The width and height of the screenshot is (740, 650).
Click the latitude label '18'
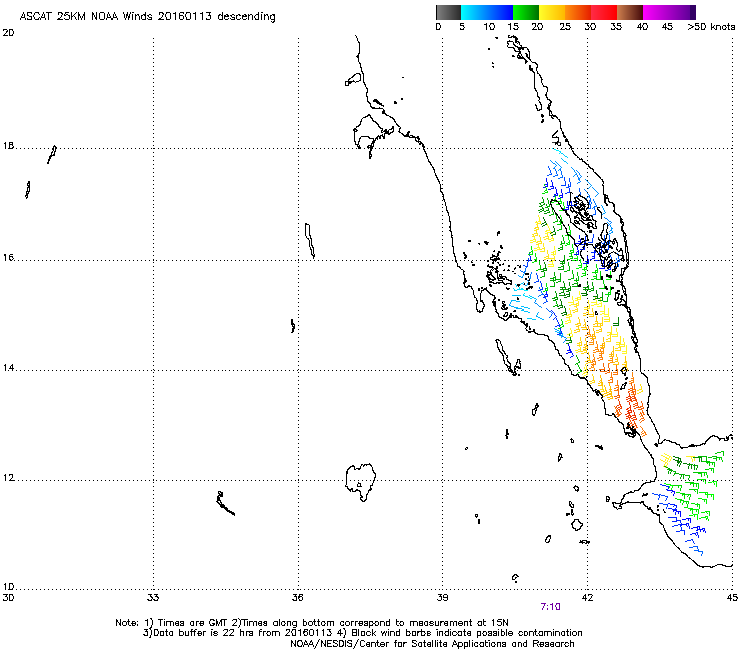click(8, 146)
